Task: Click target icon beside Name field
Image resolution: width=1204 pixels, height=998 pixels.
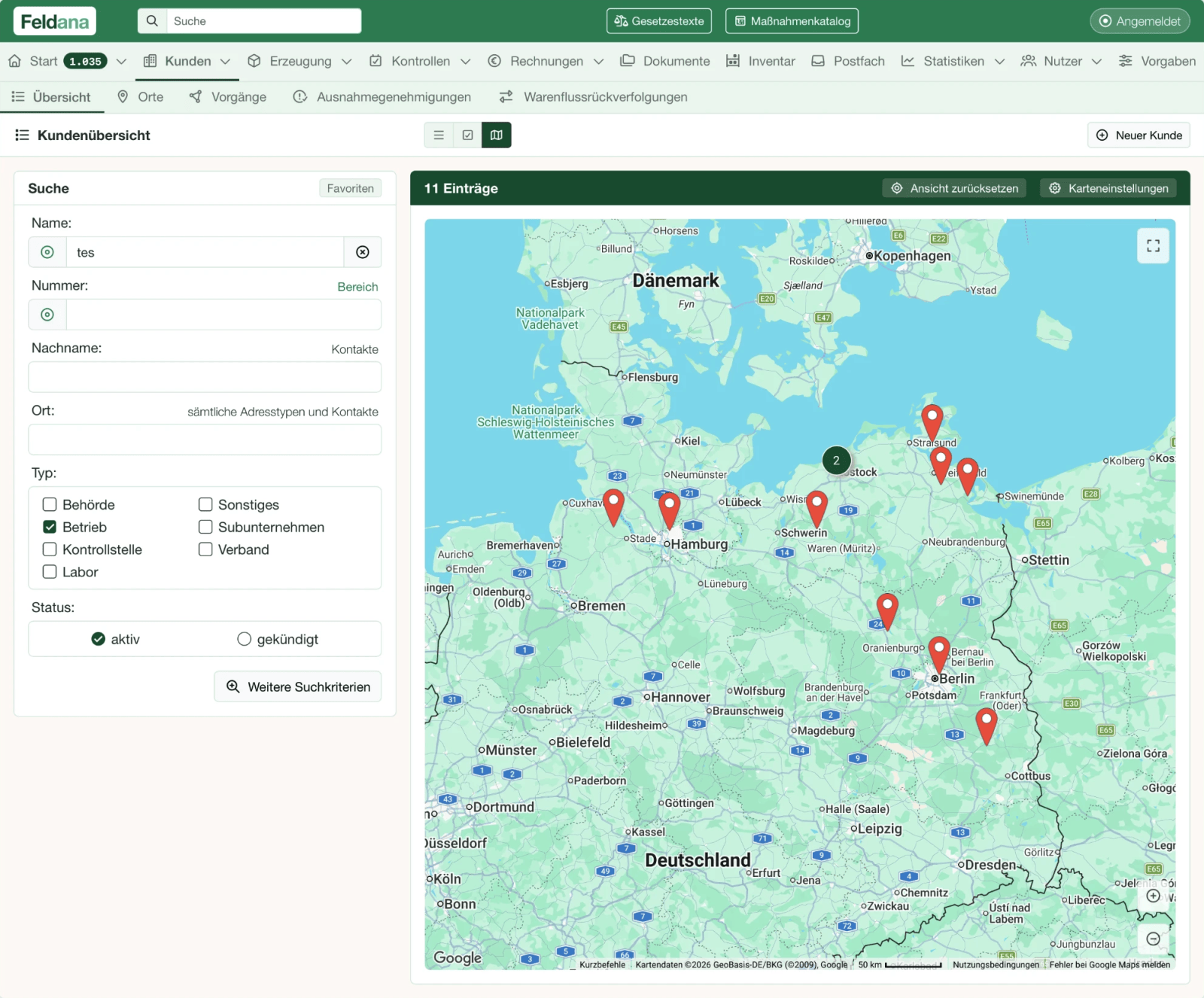Action: (x=47, y=252)
